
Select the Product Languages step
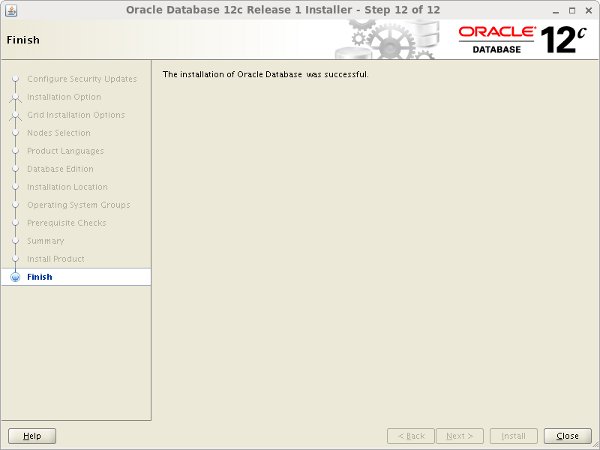(65, 151)
